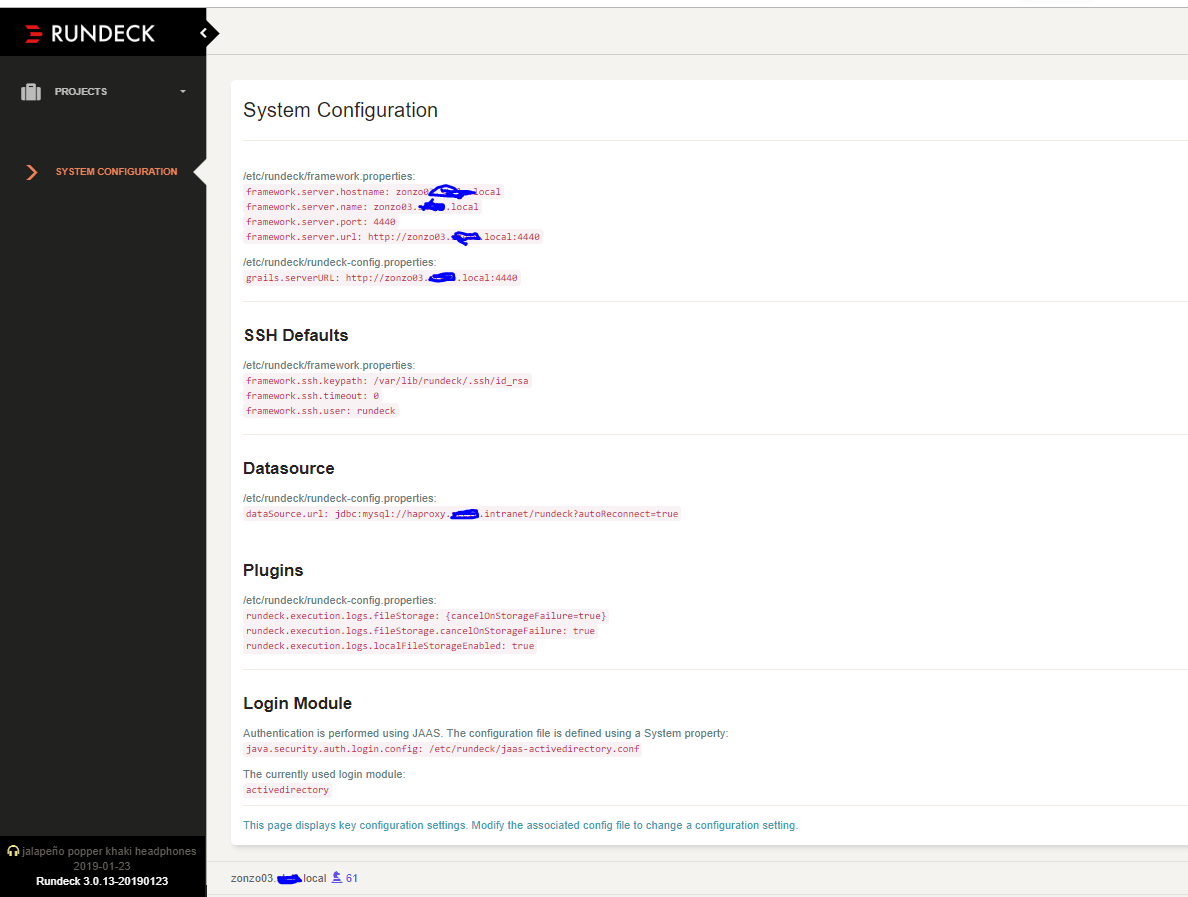Select the fileStorage {cancelOnStorageFailure=true} line
1188x897 pixels.
(426, 616)
